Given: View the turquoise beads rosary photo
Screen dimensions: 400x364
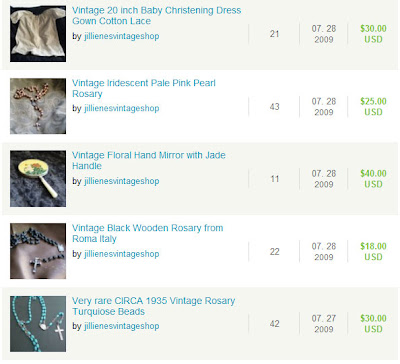Looking at the screenshot, I should coord(38,324).
